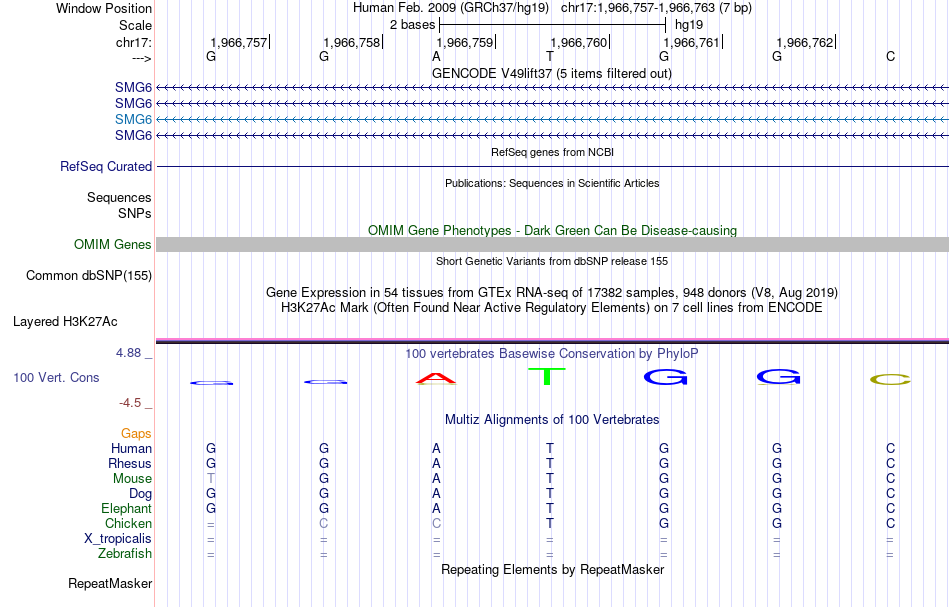Click Publications: Sequences in Scientific Articles title
This screenshot has width=950, height=607.
point(552,183)
